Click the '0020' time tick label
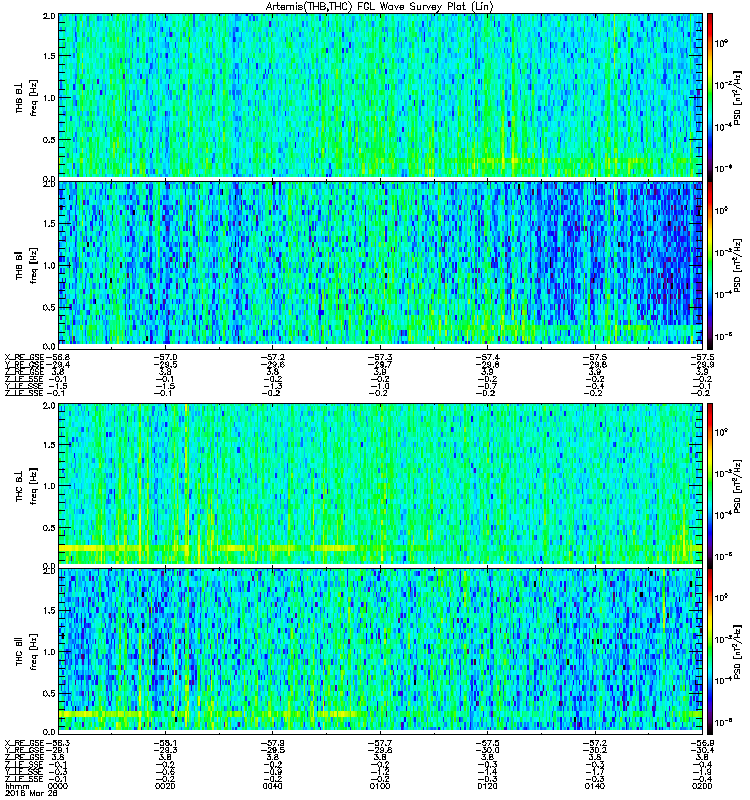Screen dimensions: 750x800 coord(165,786)
